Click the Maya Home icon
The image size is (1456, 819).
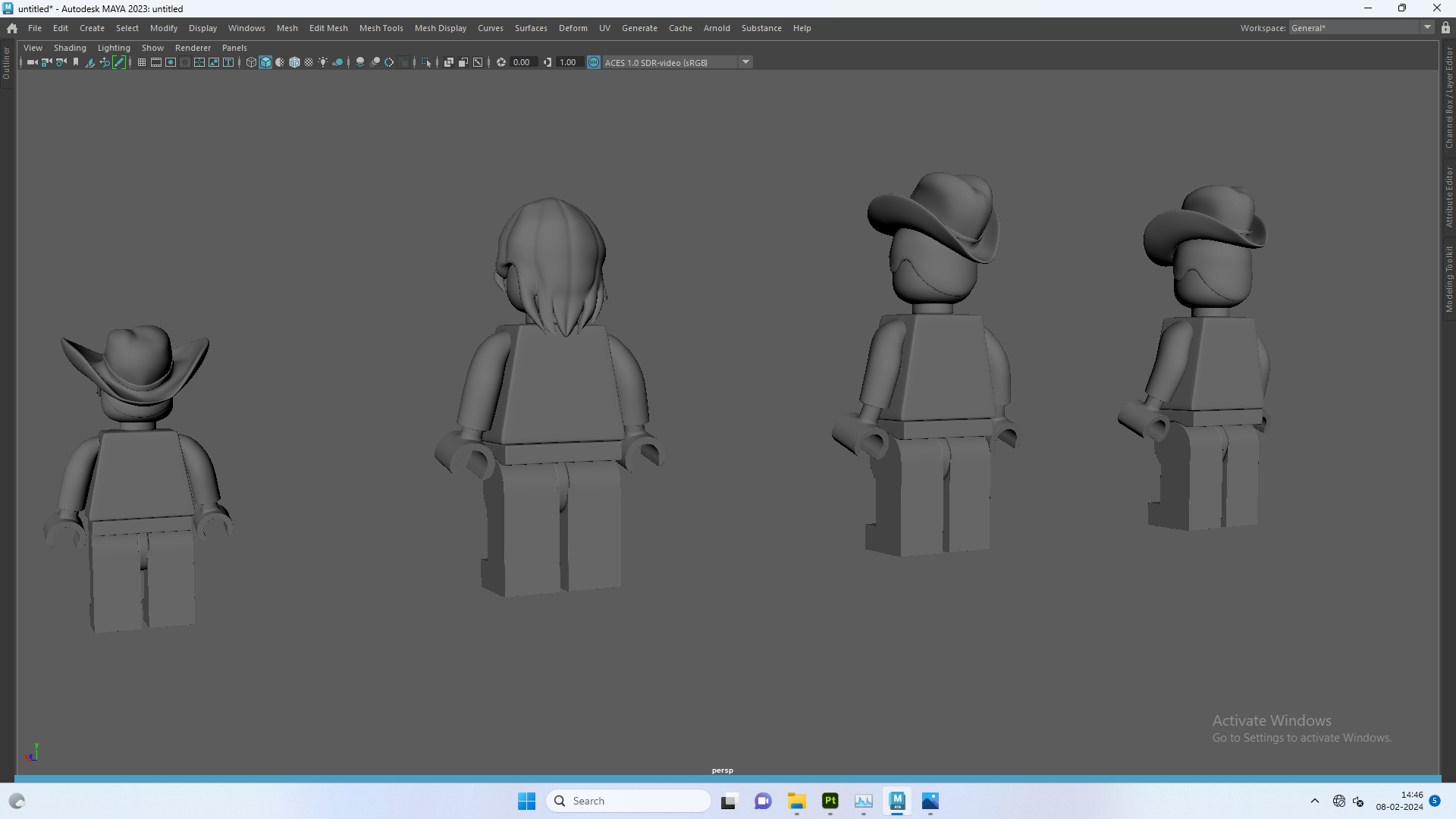pos(12,28)
